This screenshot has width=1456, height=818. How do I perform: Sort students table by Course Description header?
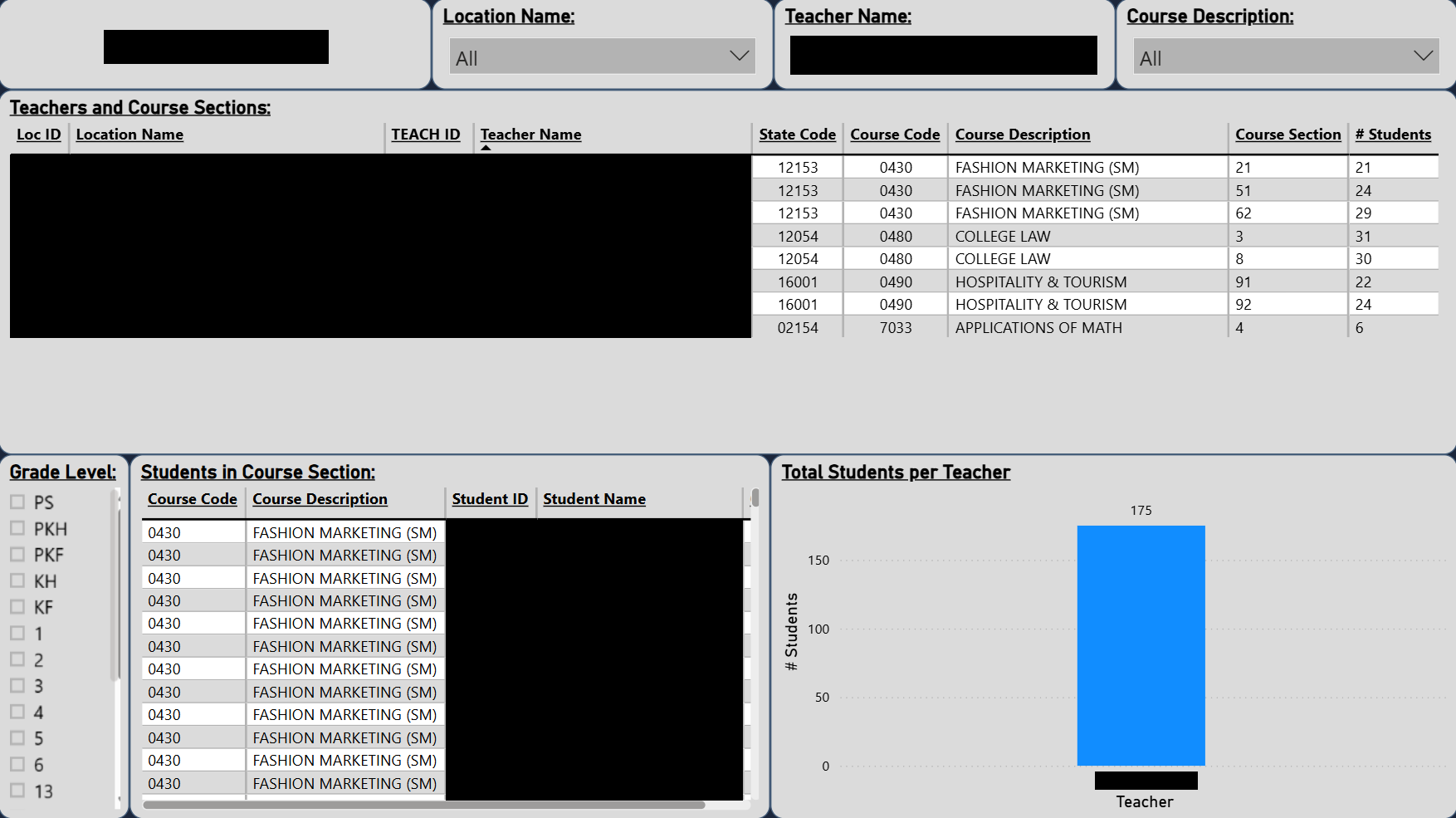(x=320, y=499)
